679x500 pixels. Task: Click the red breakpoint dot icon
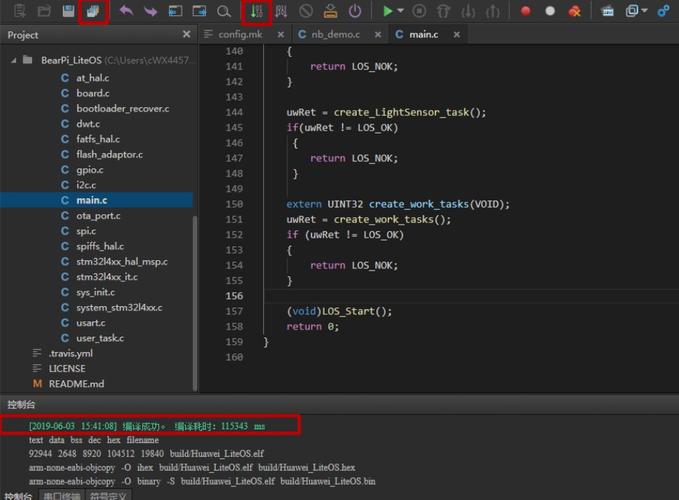click(x=526, y=11)
